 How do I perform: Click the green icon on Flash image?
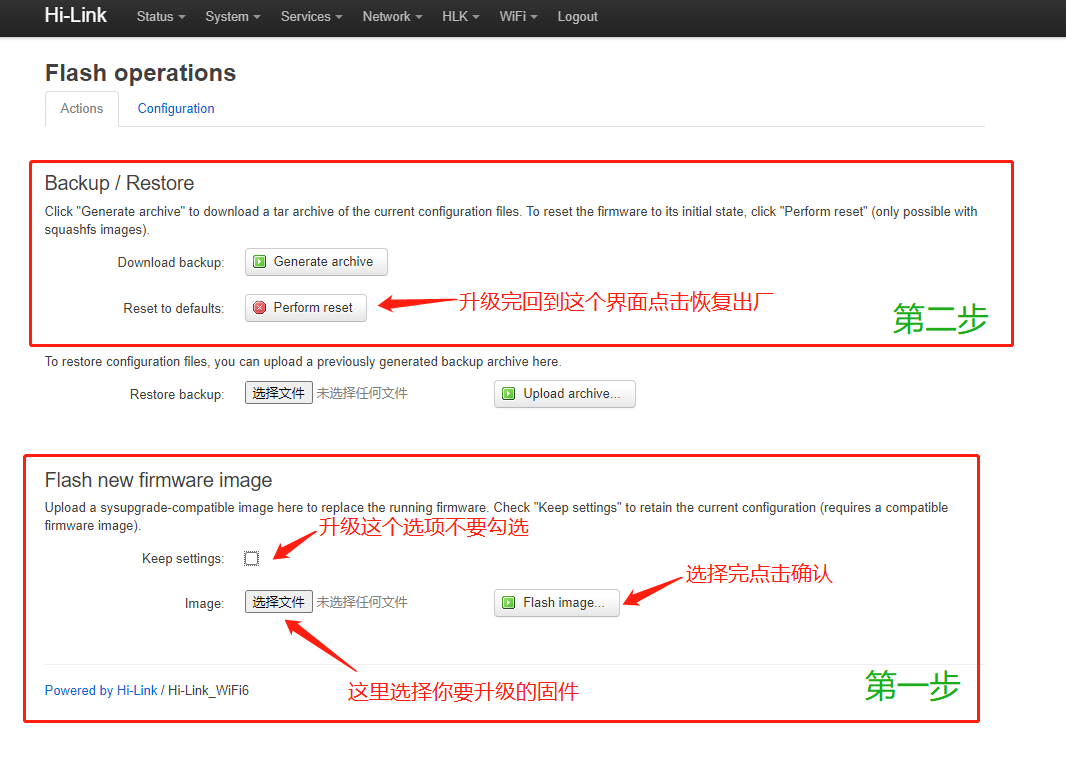point(509,603)
